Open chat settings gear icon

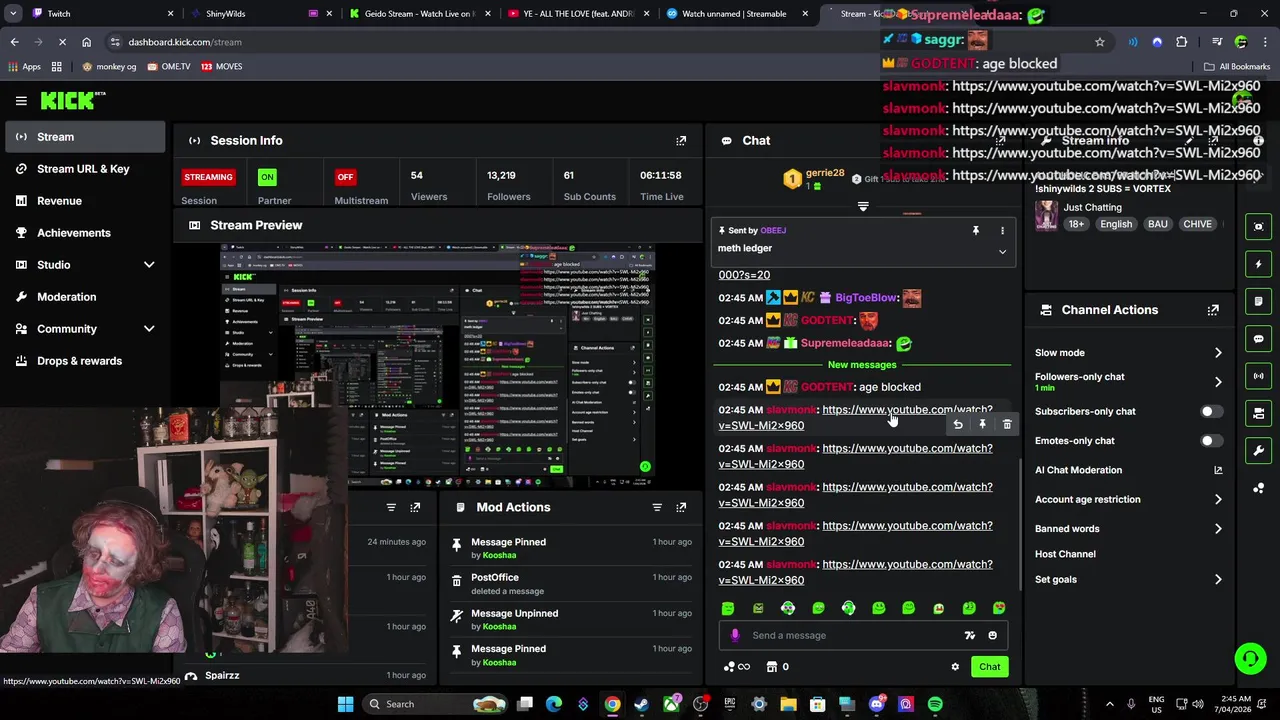[955, 667]
